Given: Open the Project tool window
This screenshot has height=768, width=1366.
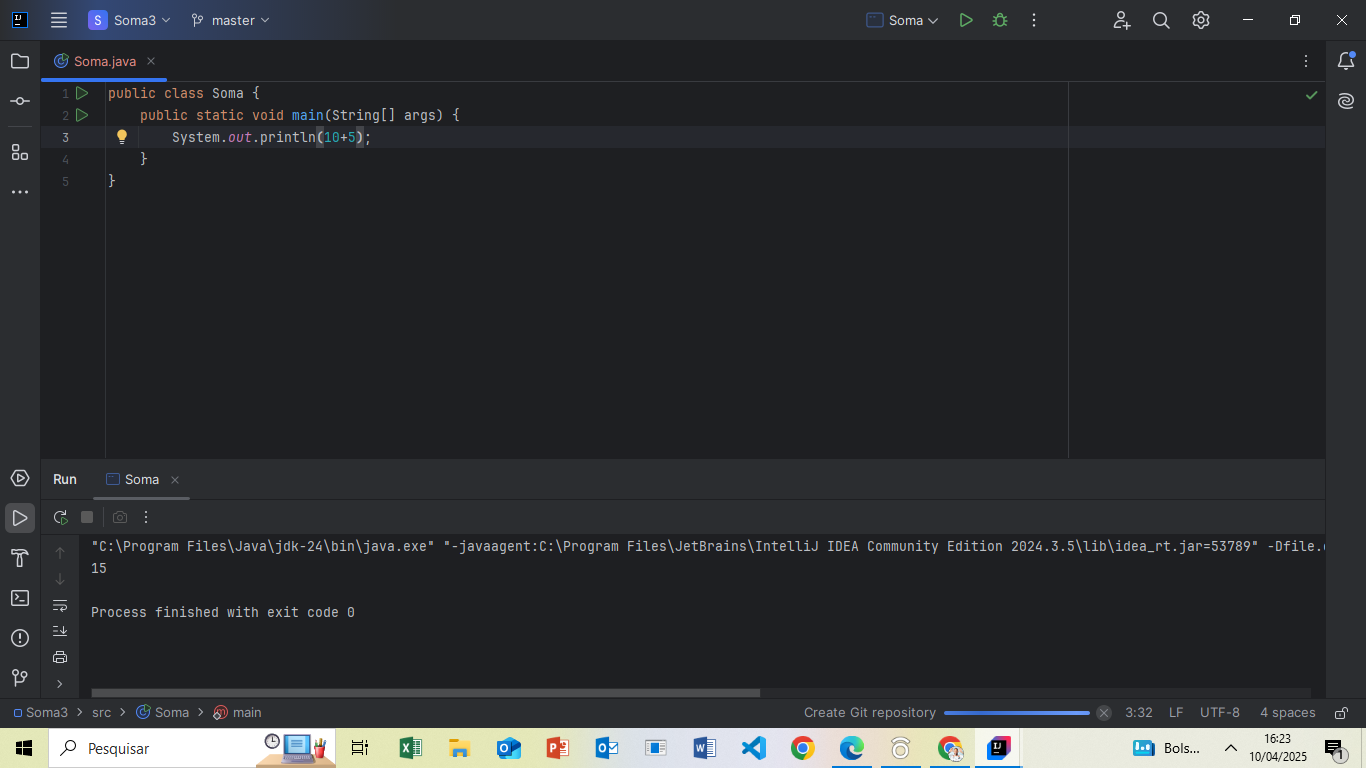Looking at the screenshot, I should (x=20, y=61).
